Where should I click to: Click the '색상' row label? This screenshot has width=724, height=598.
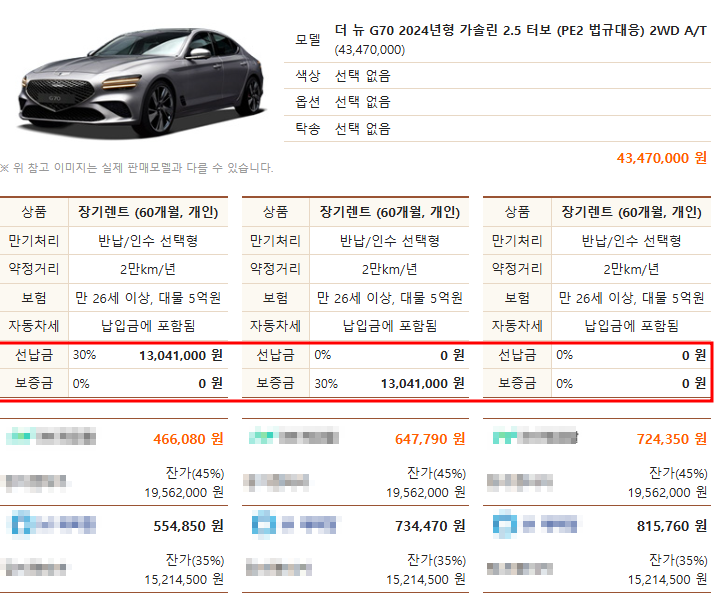308,75
